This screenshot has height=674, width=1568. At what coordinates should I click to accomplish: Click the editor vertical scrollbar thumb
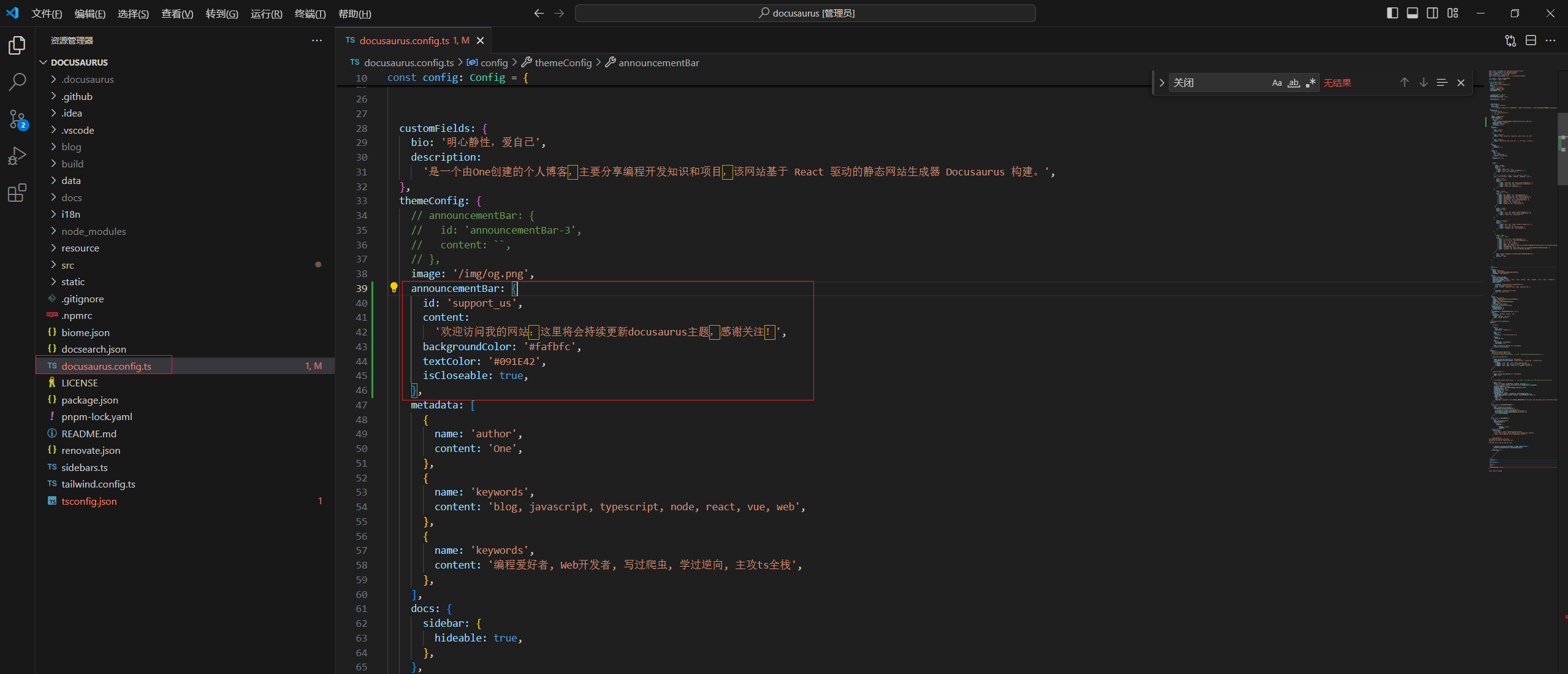click(x=1562, y=148)
